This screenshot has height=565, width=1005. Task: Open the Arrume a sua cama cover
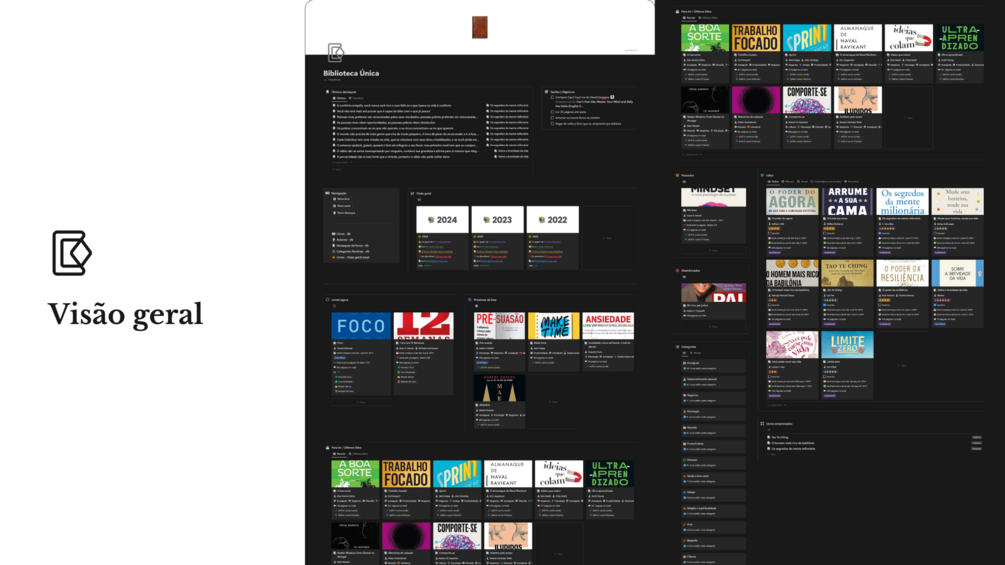point(847,201)
